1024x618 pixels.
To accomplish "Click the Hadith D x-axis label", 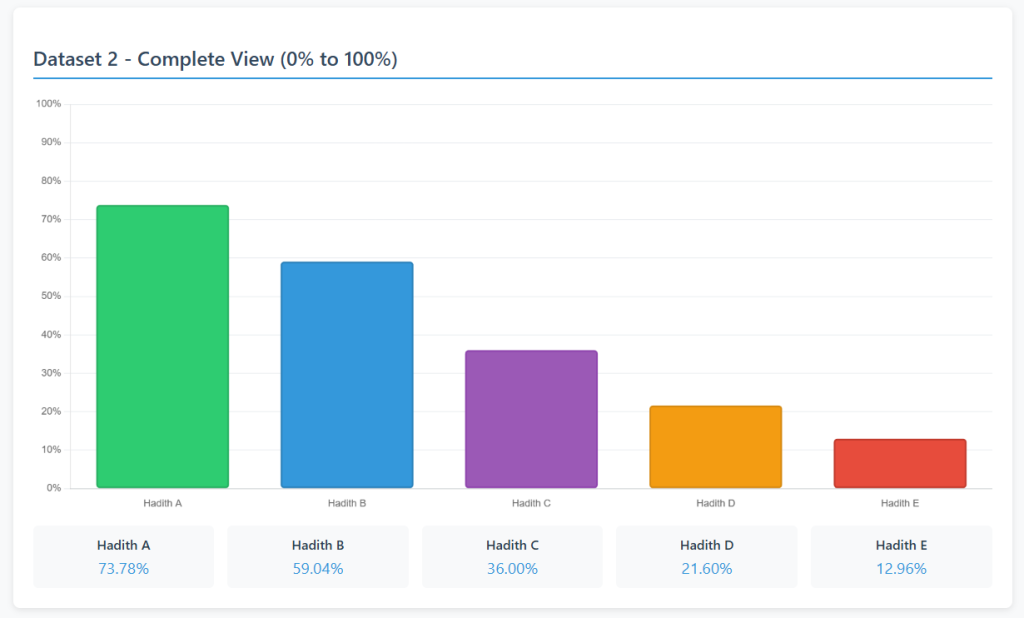I will 715,503.
